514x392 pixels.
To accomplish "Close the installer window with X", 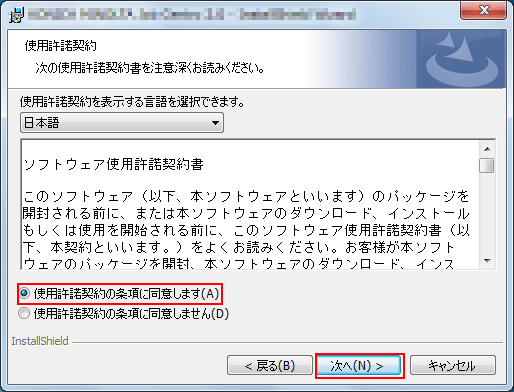I will (483, 10).
